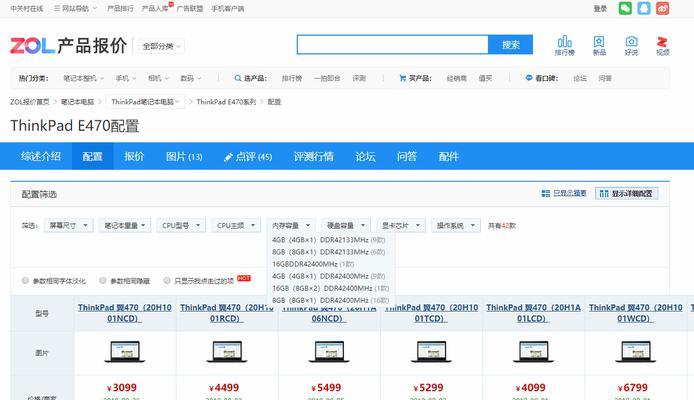The width and height of the screenshot is (694, 400).
Task: Expand the 网站导航 menu
Action: click(x=75, y=8)
